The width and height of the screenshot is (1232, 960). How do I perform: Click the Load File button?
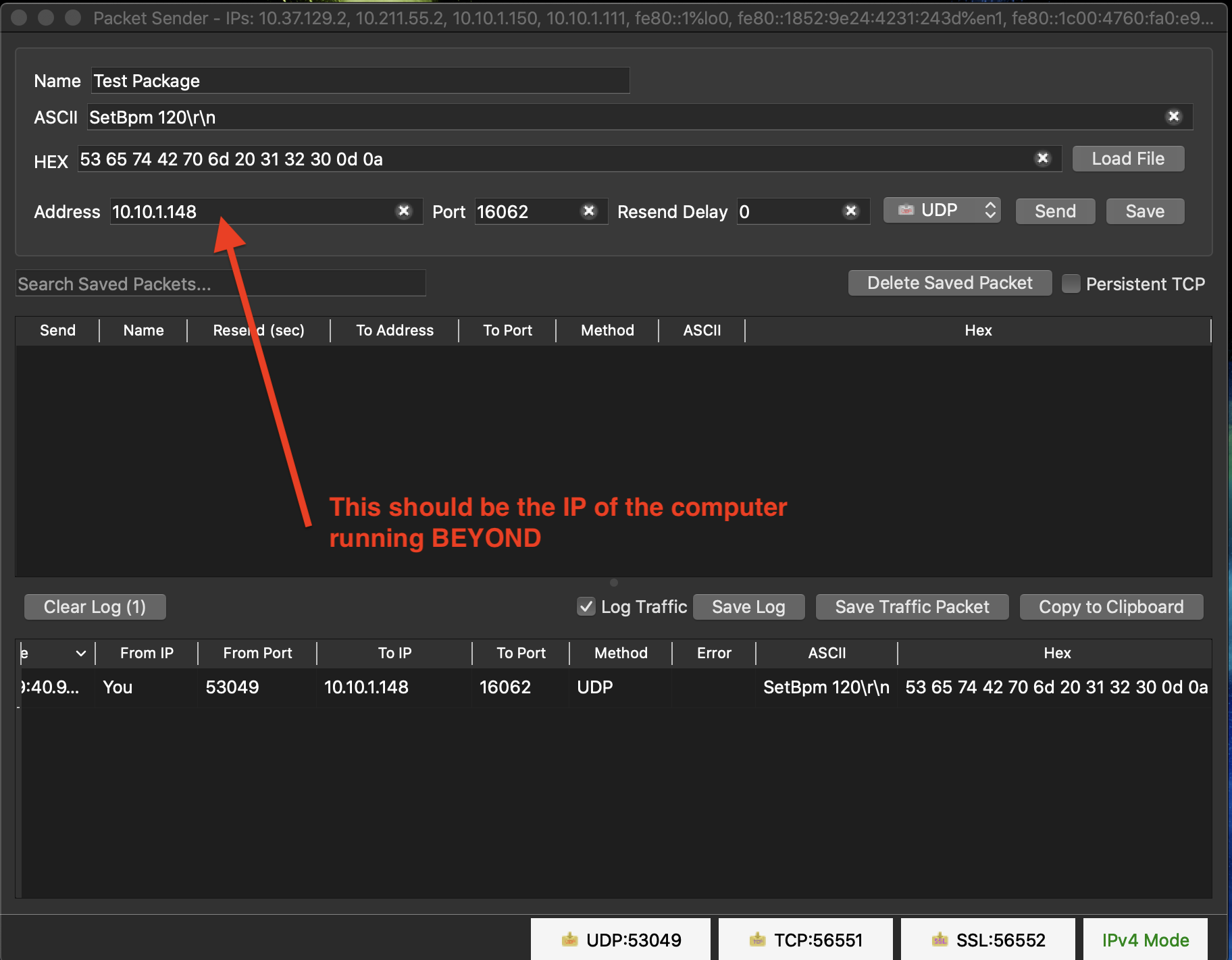(x=1127, y=159)
